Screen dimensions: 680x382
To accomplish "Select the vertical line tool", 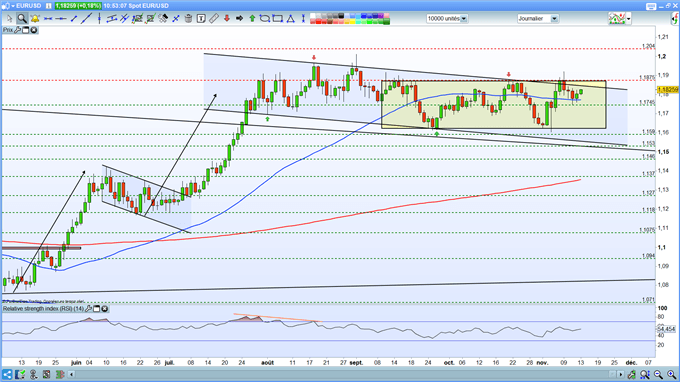I will click(x=99, y=18).
